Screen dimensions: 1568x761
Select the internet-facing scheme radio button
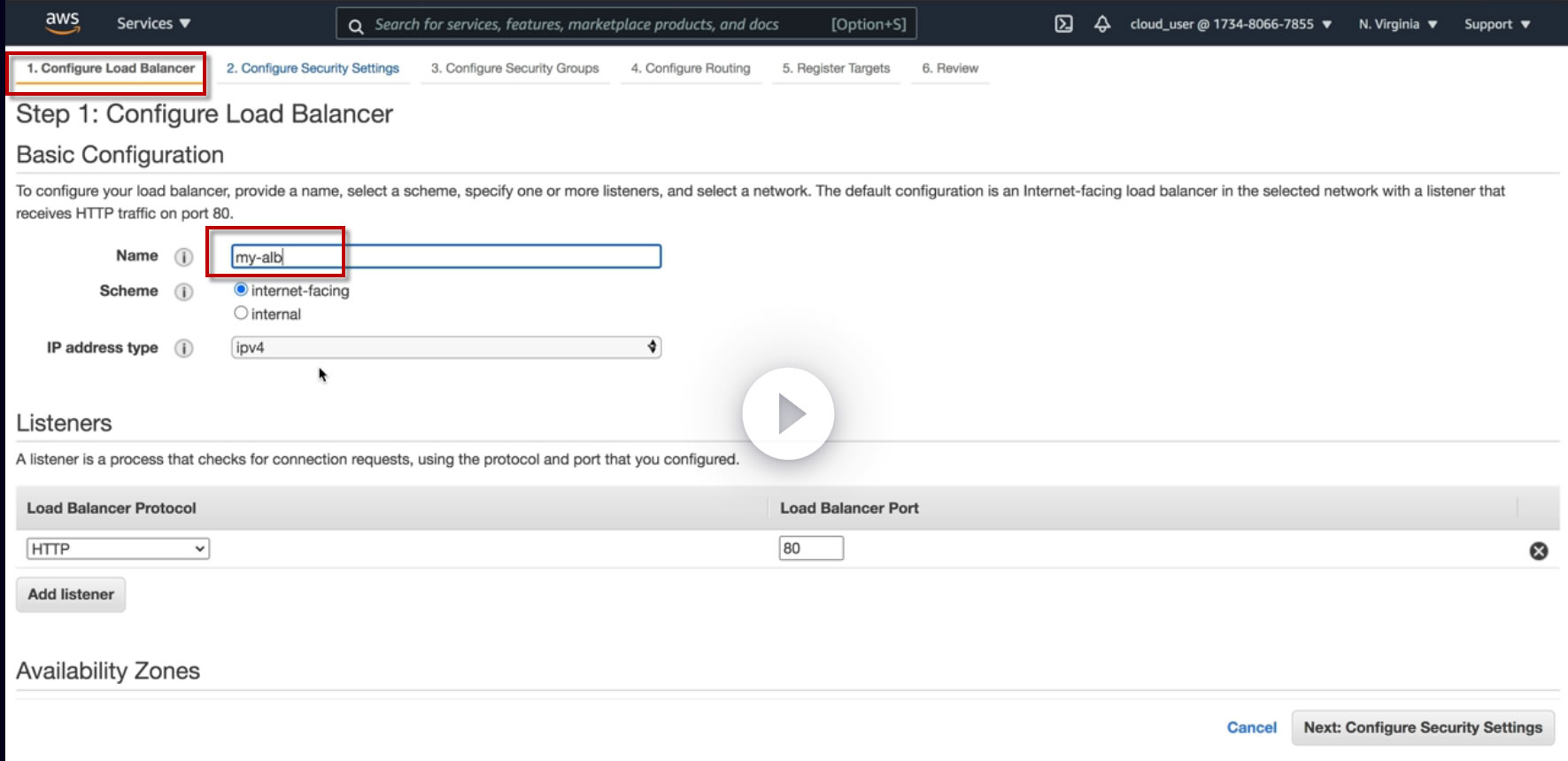point(241,290)
